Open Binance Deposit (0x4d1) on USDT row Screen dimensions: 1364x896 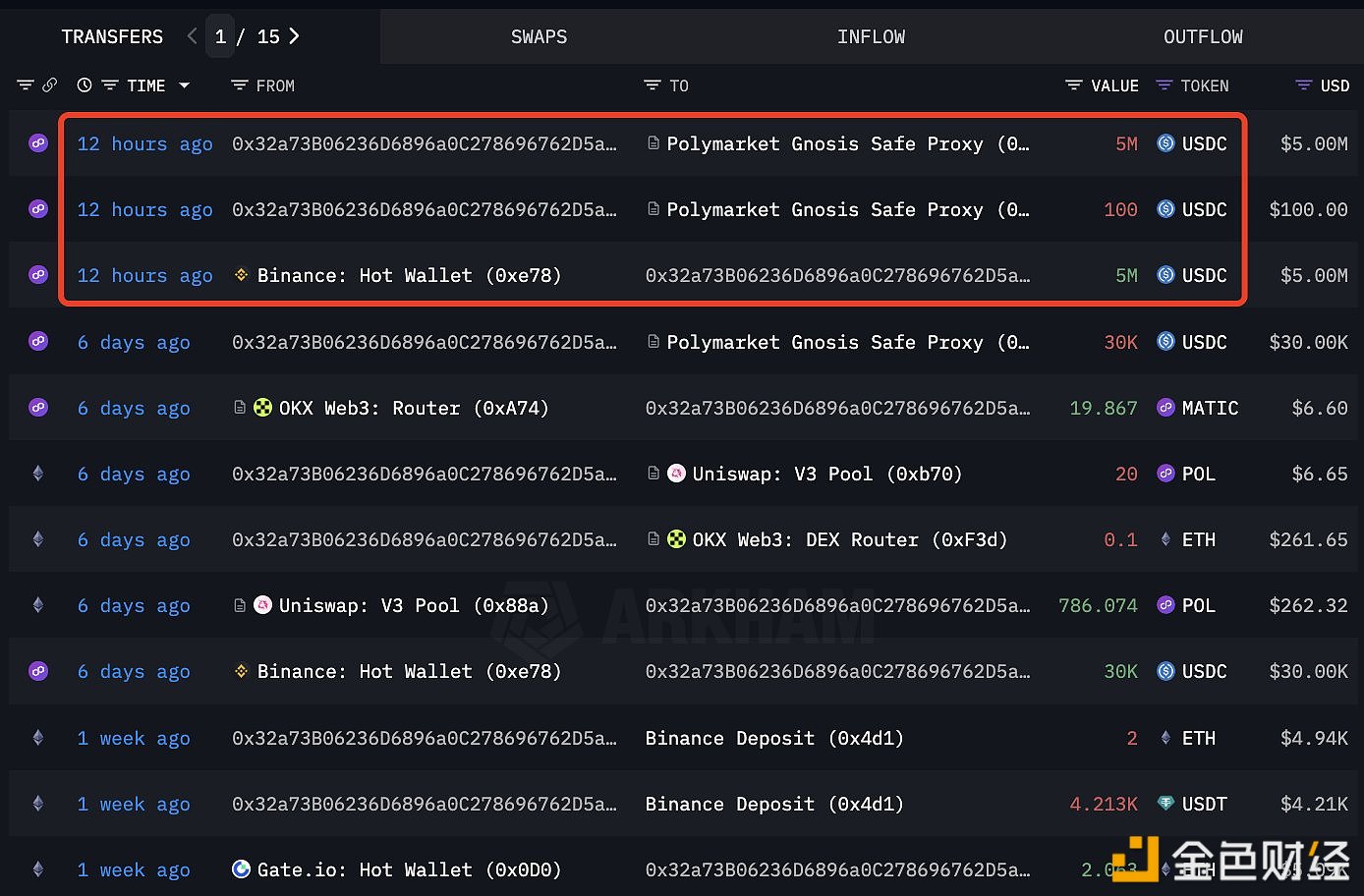[774, 804]
